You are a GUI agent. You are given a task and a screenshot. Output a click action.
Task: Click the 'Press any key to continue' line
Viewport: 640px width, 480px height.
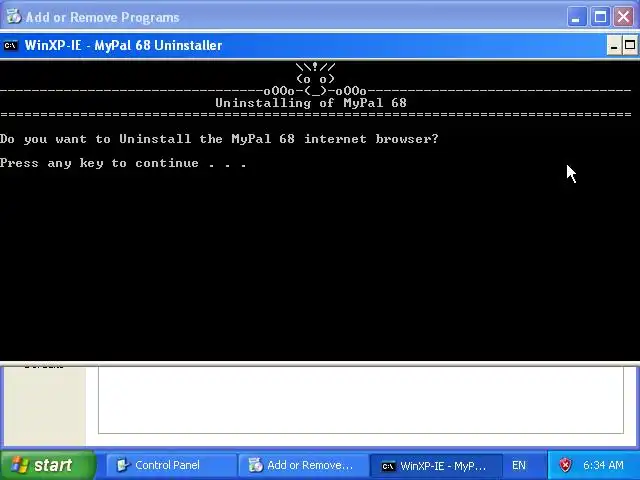(123, 164)
